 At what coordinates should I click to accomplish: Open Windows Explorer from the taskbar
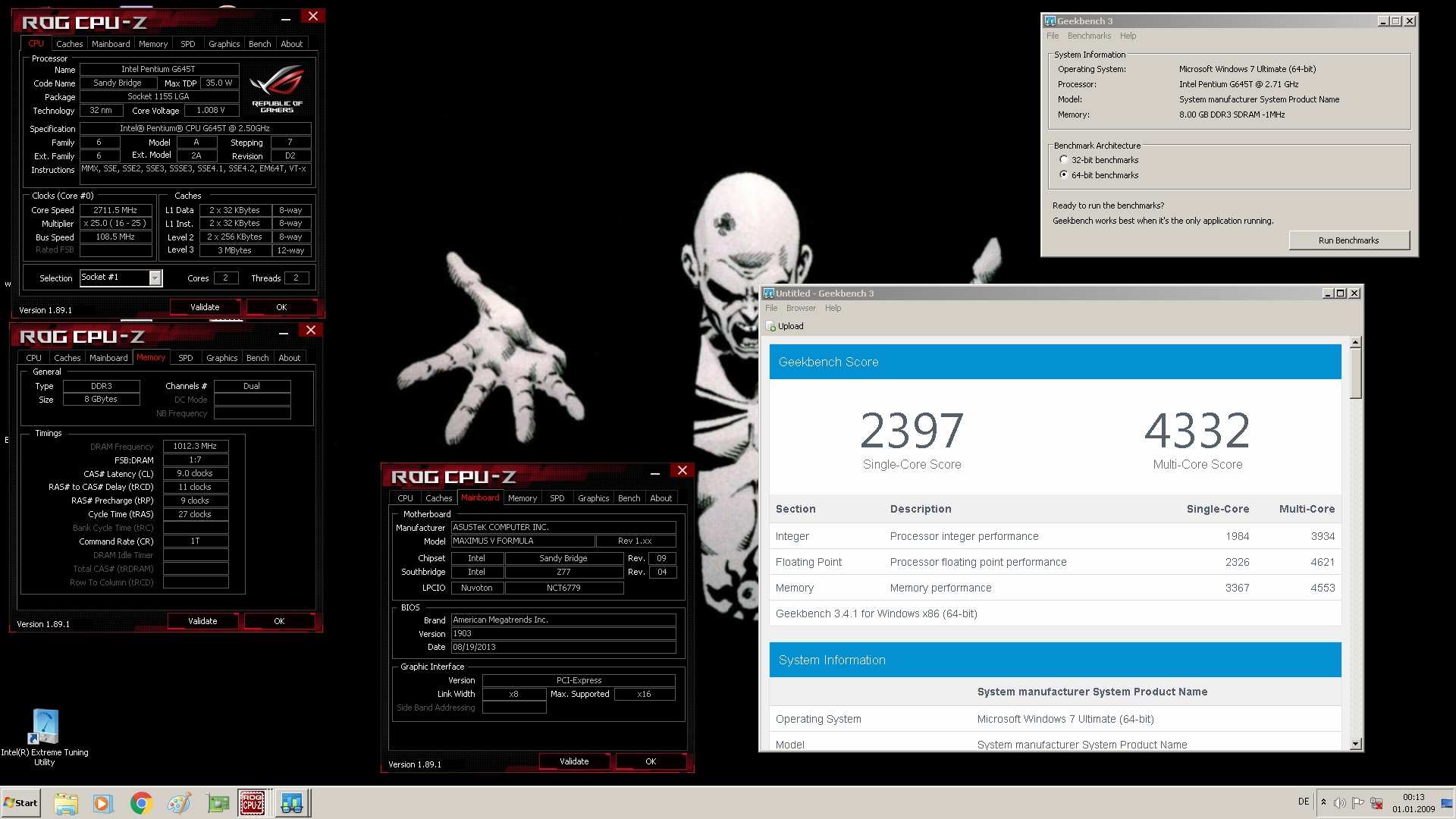(x=66, y=803)
